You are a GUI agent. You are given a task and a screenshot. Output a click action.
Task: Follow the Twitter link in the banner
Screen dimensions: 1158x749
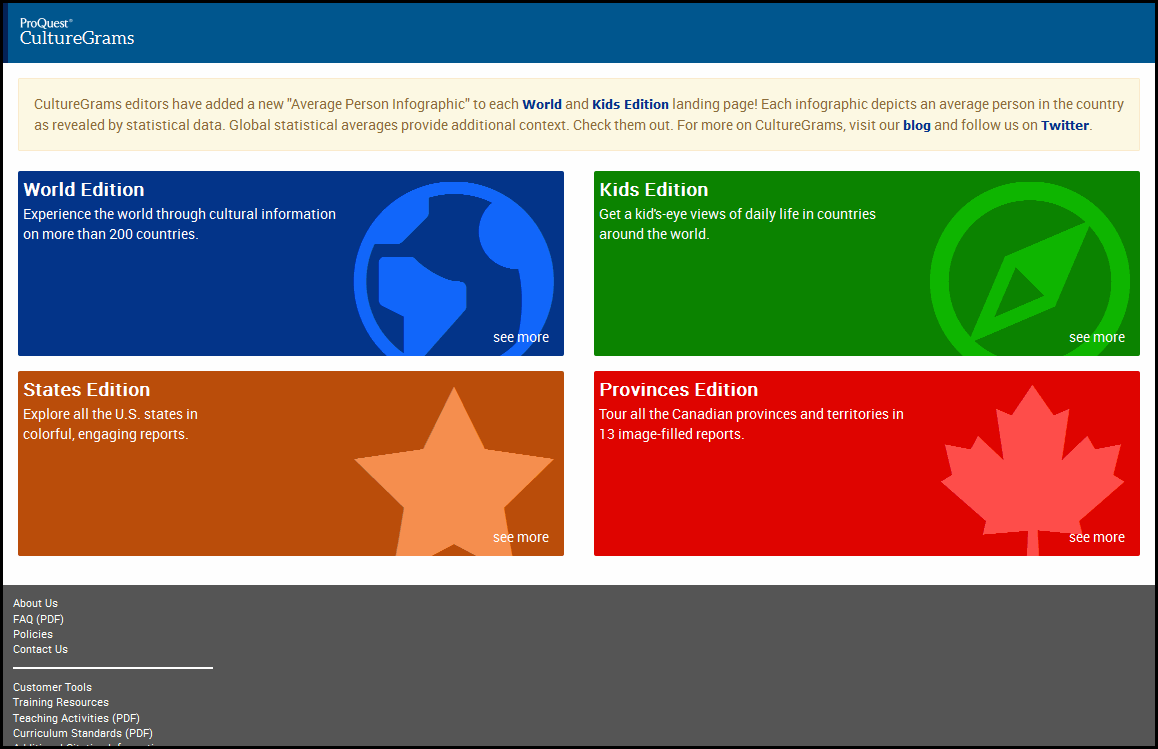pyautogui.click(x=1065, y=125)
